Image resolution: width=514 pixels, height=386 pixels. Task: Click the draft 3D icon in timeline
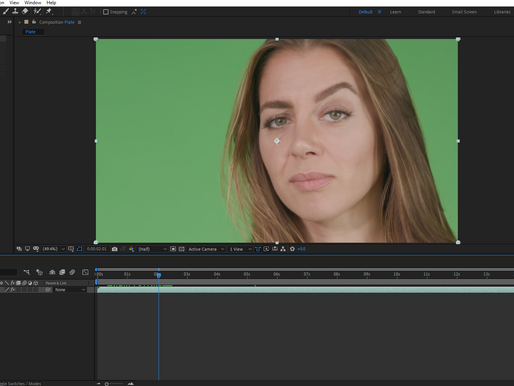coord(39,272)
